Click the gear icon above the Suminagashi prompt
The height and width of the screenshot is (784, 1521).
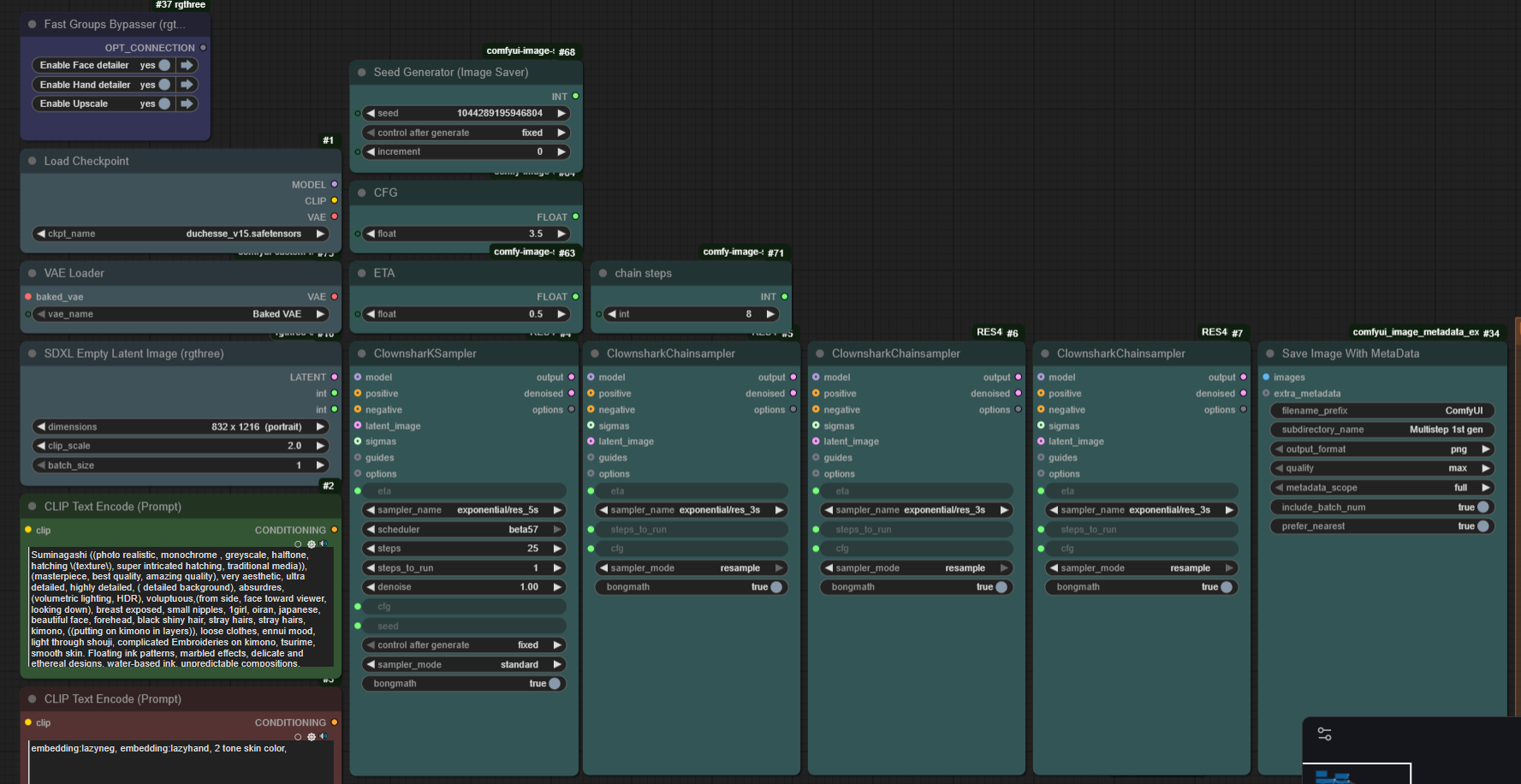(311, 544)
